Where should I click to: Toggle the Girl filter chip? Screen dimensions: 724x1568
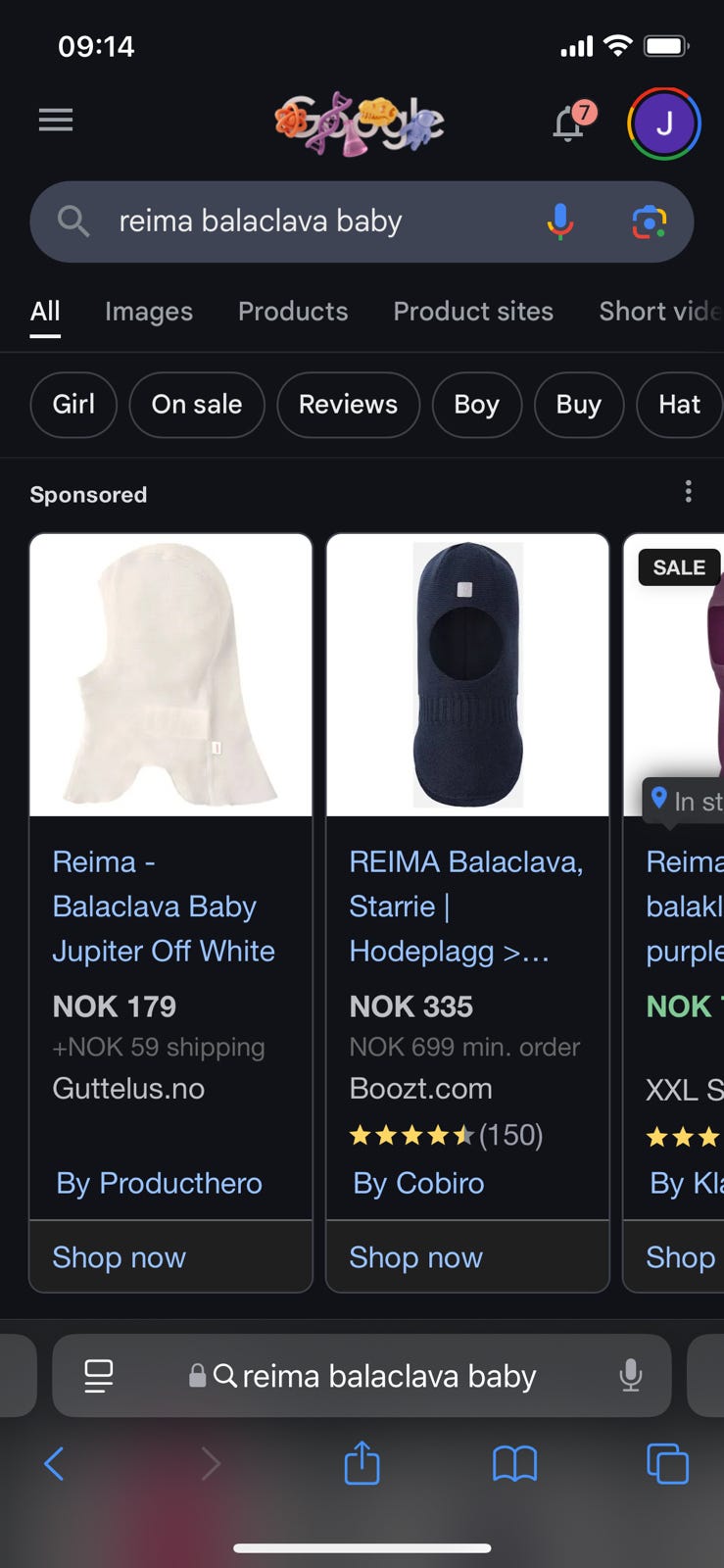pyautogui.click(x=73, y=405)
